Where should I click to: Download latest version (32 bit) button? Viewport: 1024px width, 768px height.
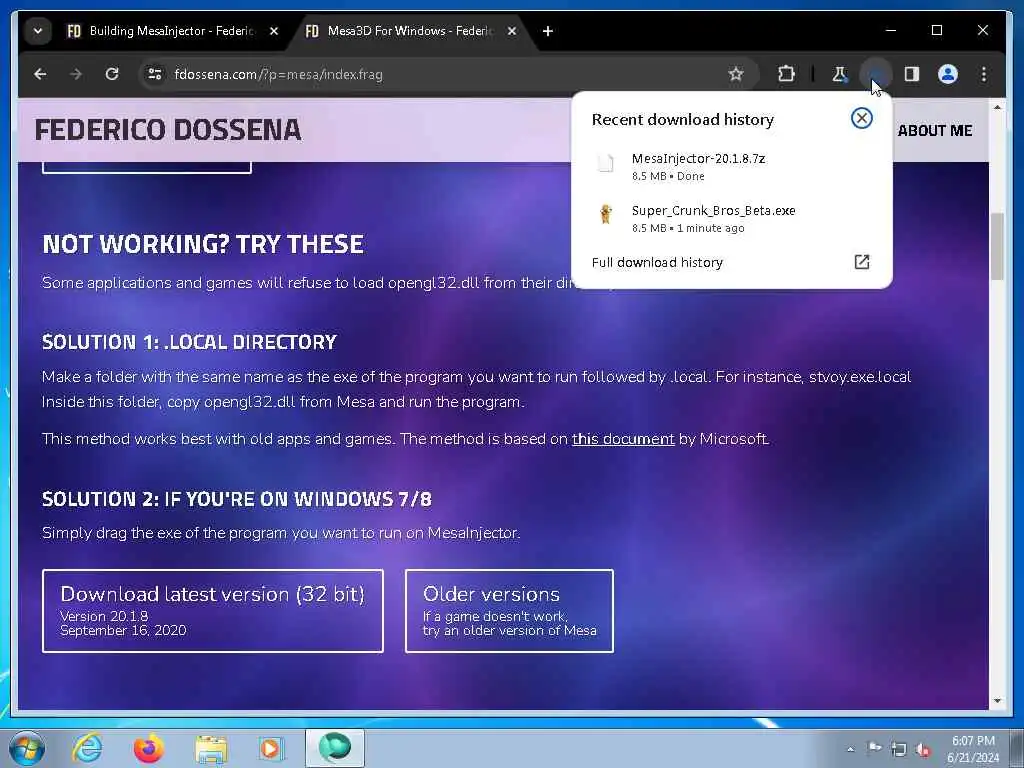pyautogui.click(x=213, y=611)
